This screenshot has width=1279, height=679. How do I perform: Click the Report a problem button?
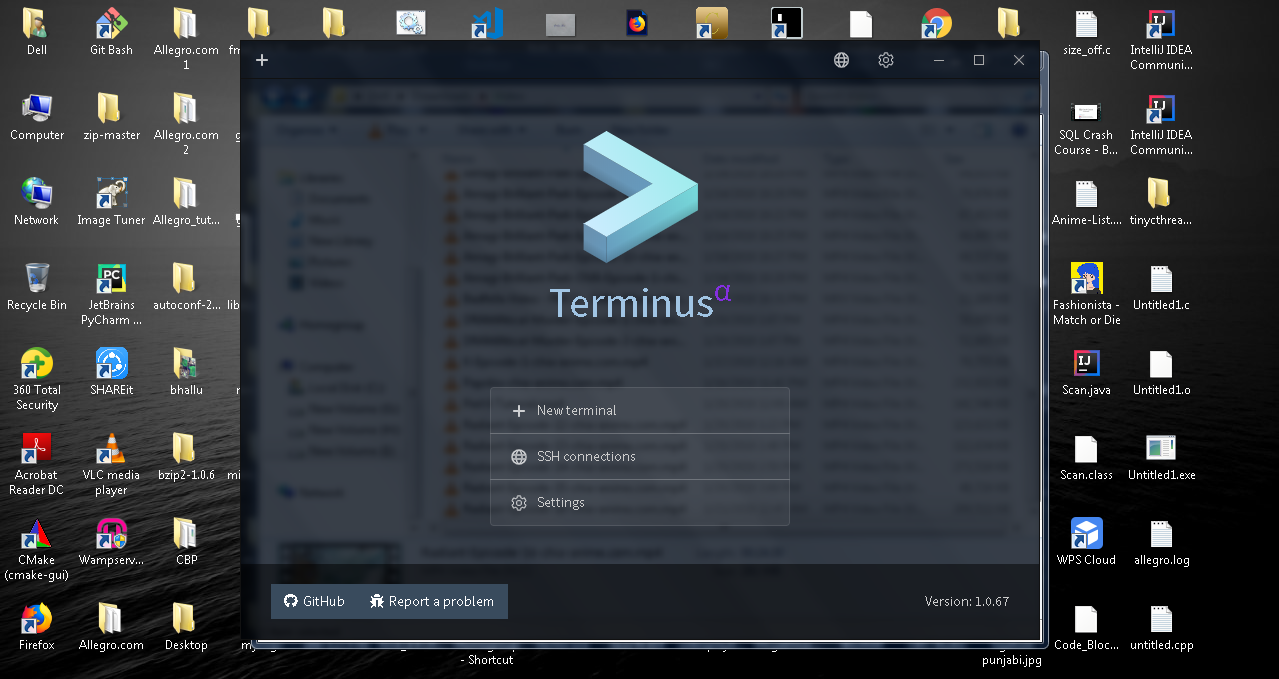pyautogui.click(x=432, y=601)
